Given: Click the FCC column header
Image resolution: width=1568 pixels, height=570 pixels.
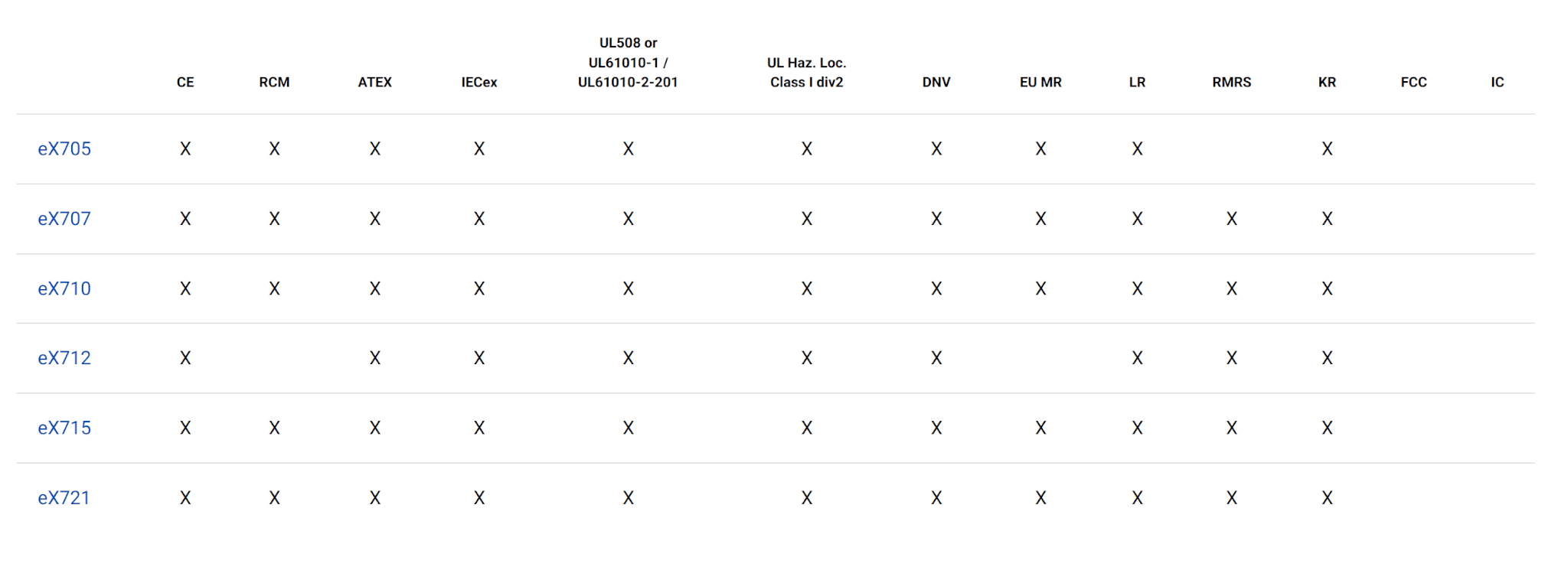Looking at the screenshot, I should pos(1413,83).
